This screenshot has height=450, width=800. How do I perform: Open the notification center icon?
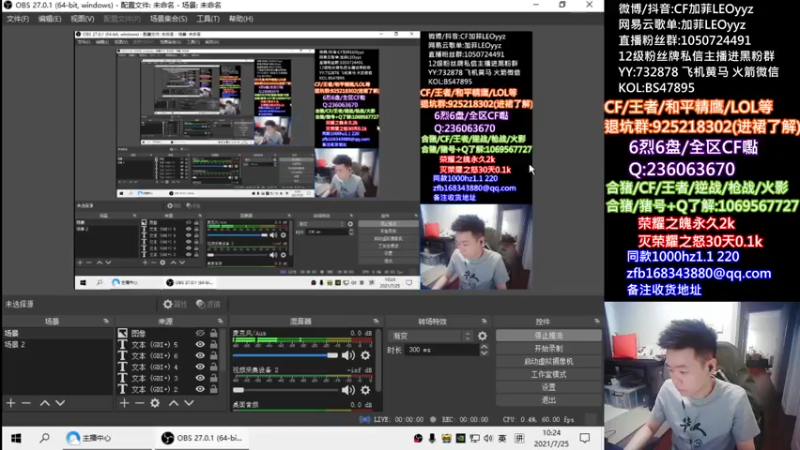pos(585,438)
